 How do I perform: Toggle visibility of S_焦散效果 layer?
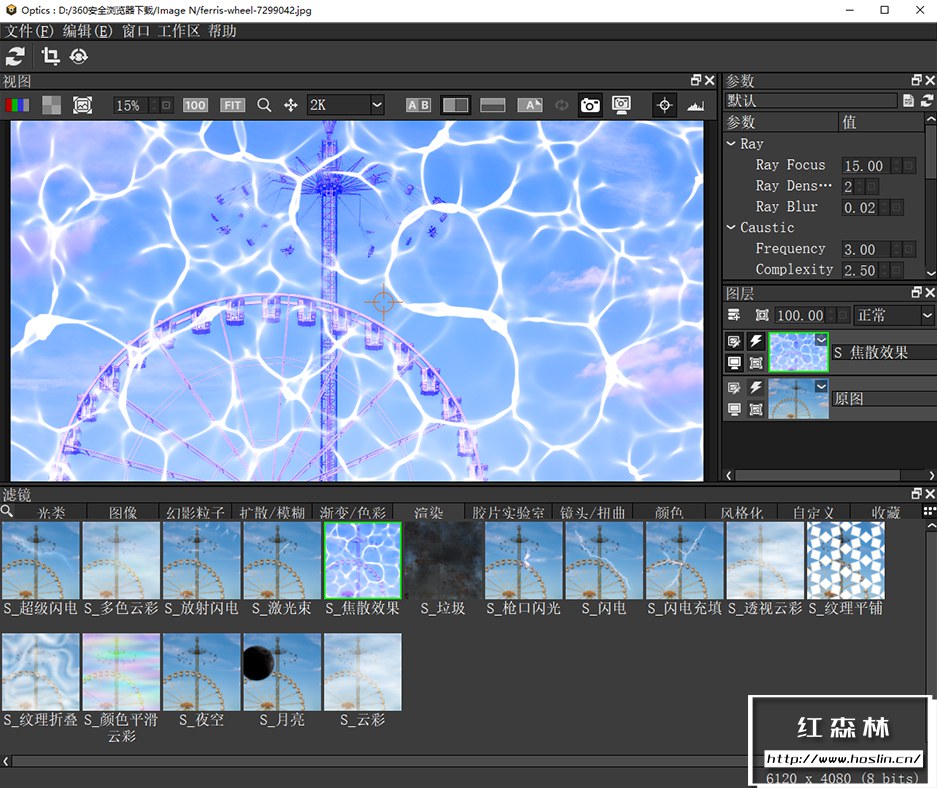pos(734,362)
